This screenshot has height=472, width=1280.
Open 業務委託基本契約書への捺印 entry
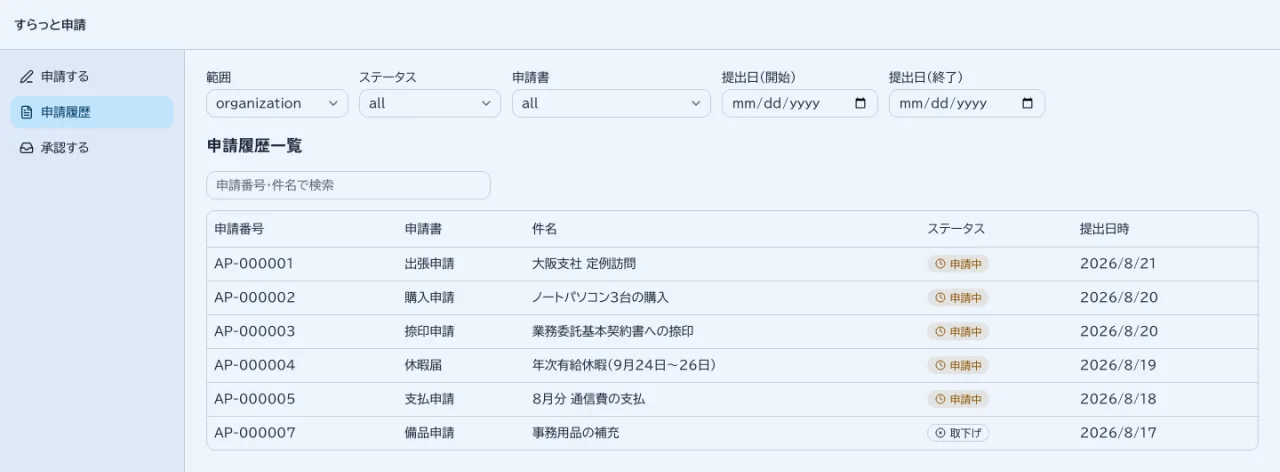pyautogui.click(x=613, y=332)
